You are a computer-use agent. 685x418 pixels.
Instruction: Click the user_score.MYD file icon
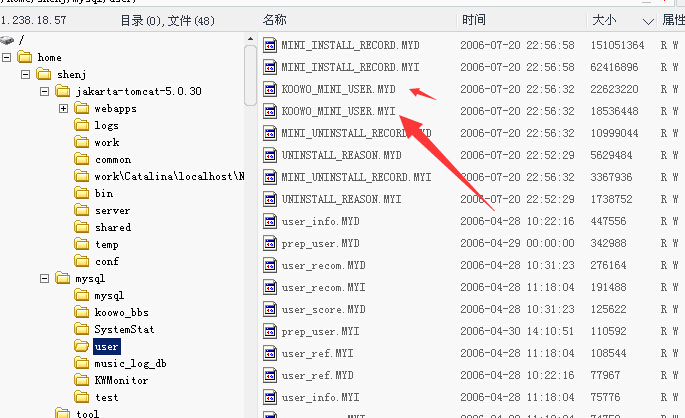(270, 309)
